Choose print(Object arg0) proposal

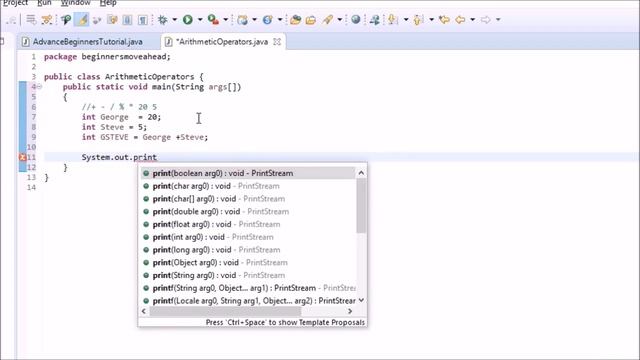pyautogui.click(x=248, y=262)
